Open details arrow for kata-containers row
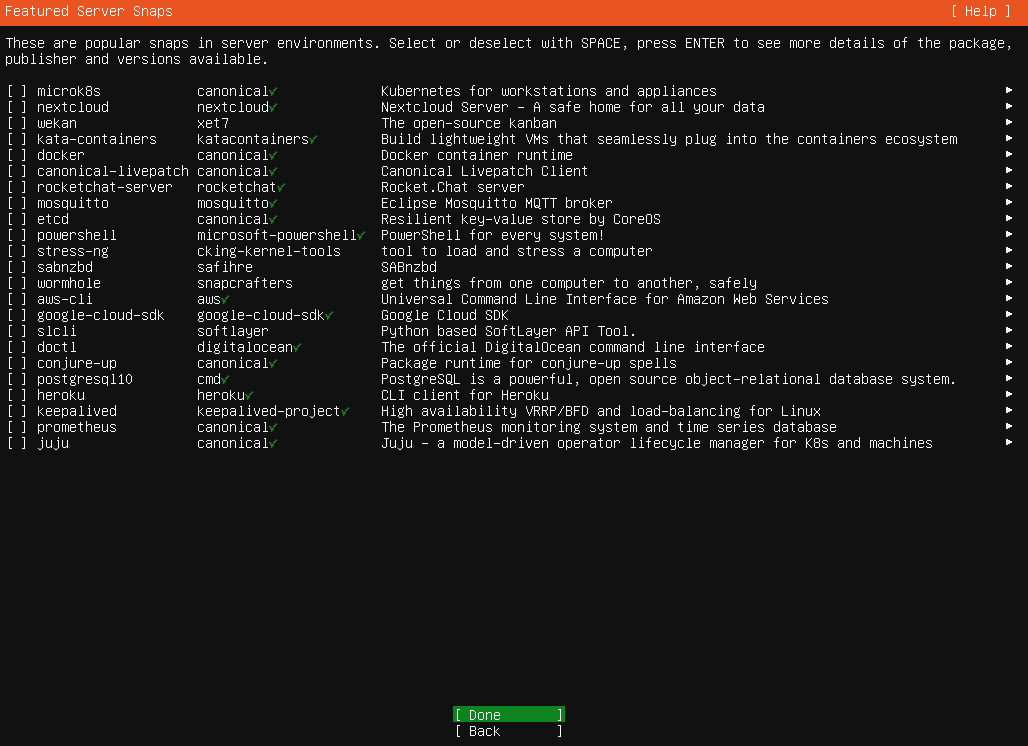Image resolution: width=1028 pixels, height=746 pixels. [x=1009, y=138]
